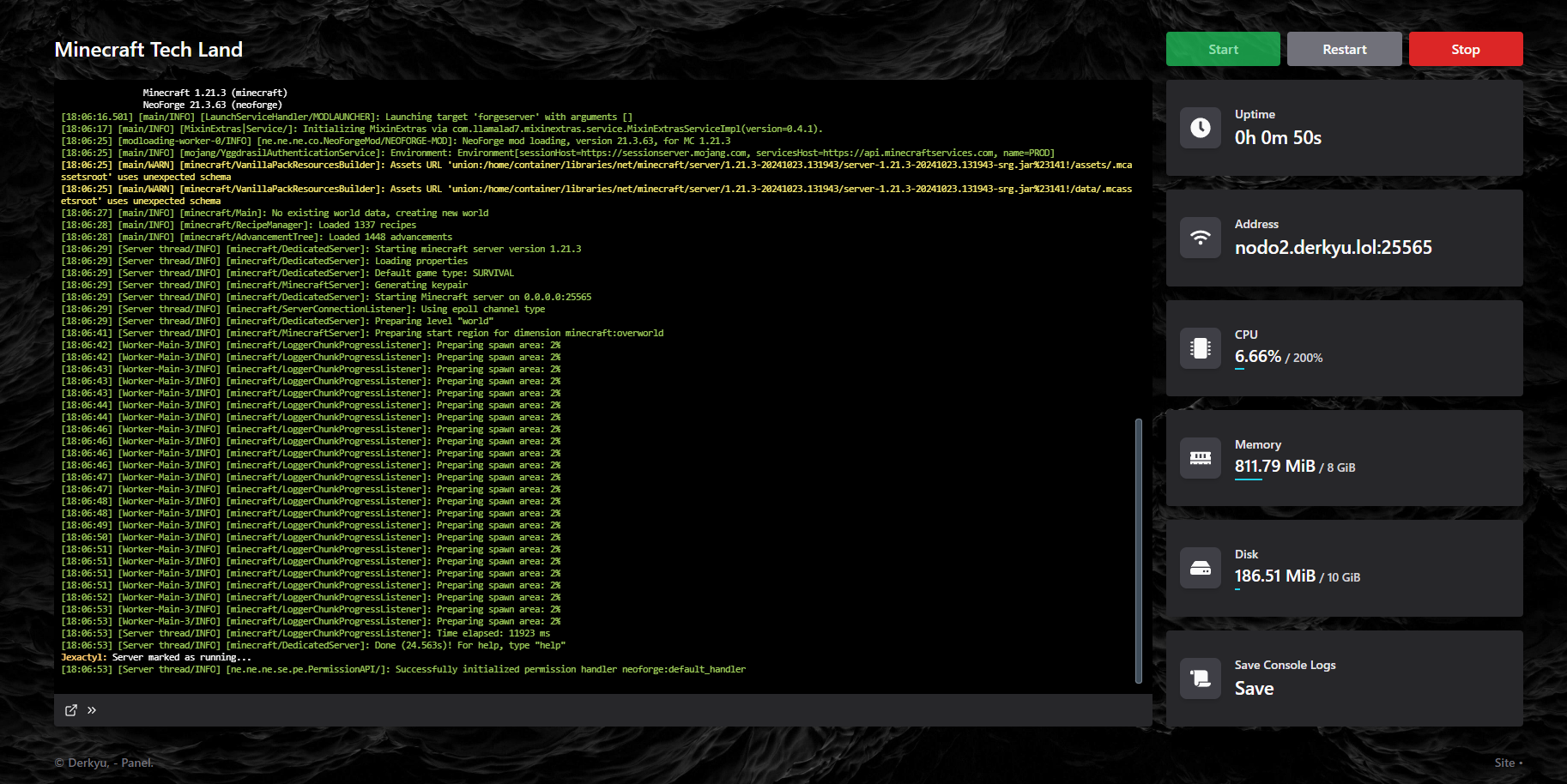Click the Save Console Logs scroll icon
This screenshot has height=784, width=1567.
coord(1201,678)
